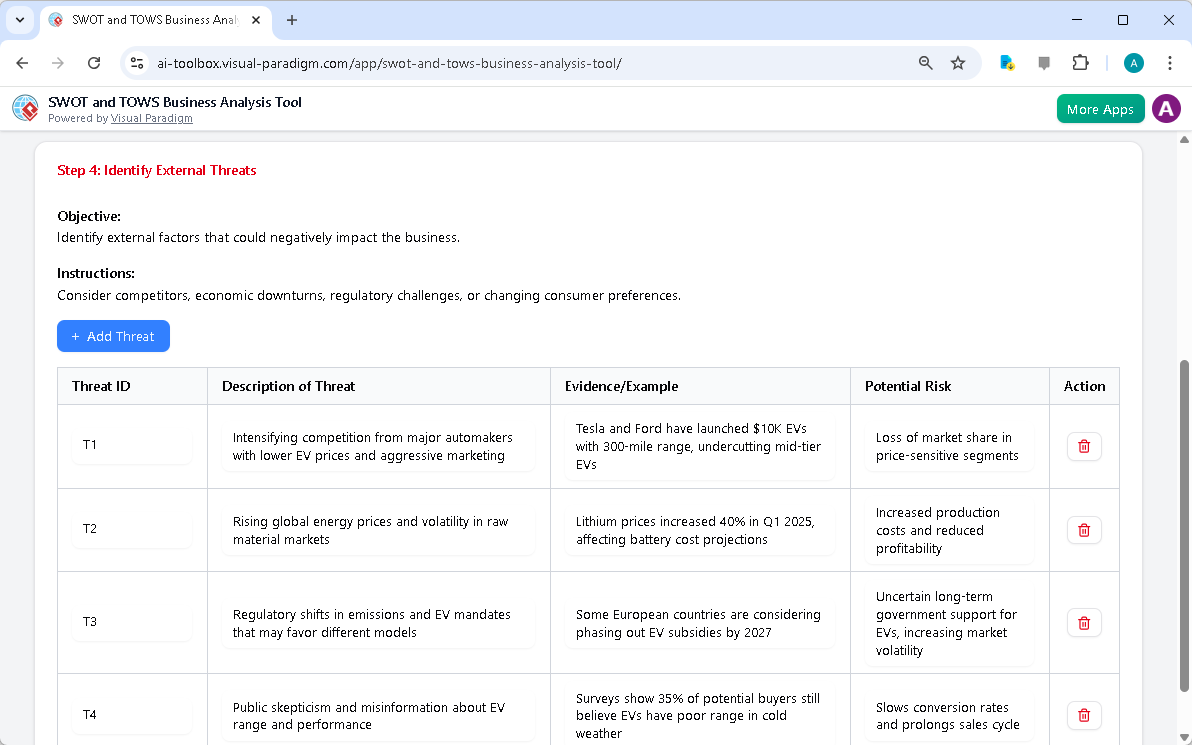Open the feedback speech-bubble icon near extensions
The image size is (1192, 745).
tap(1044, 62)
